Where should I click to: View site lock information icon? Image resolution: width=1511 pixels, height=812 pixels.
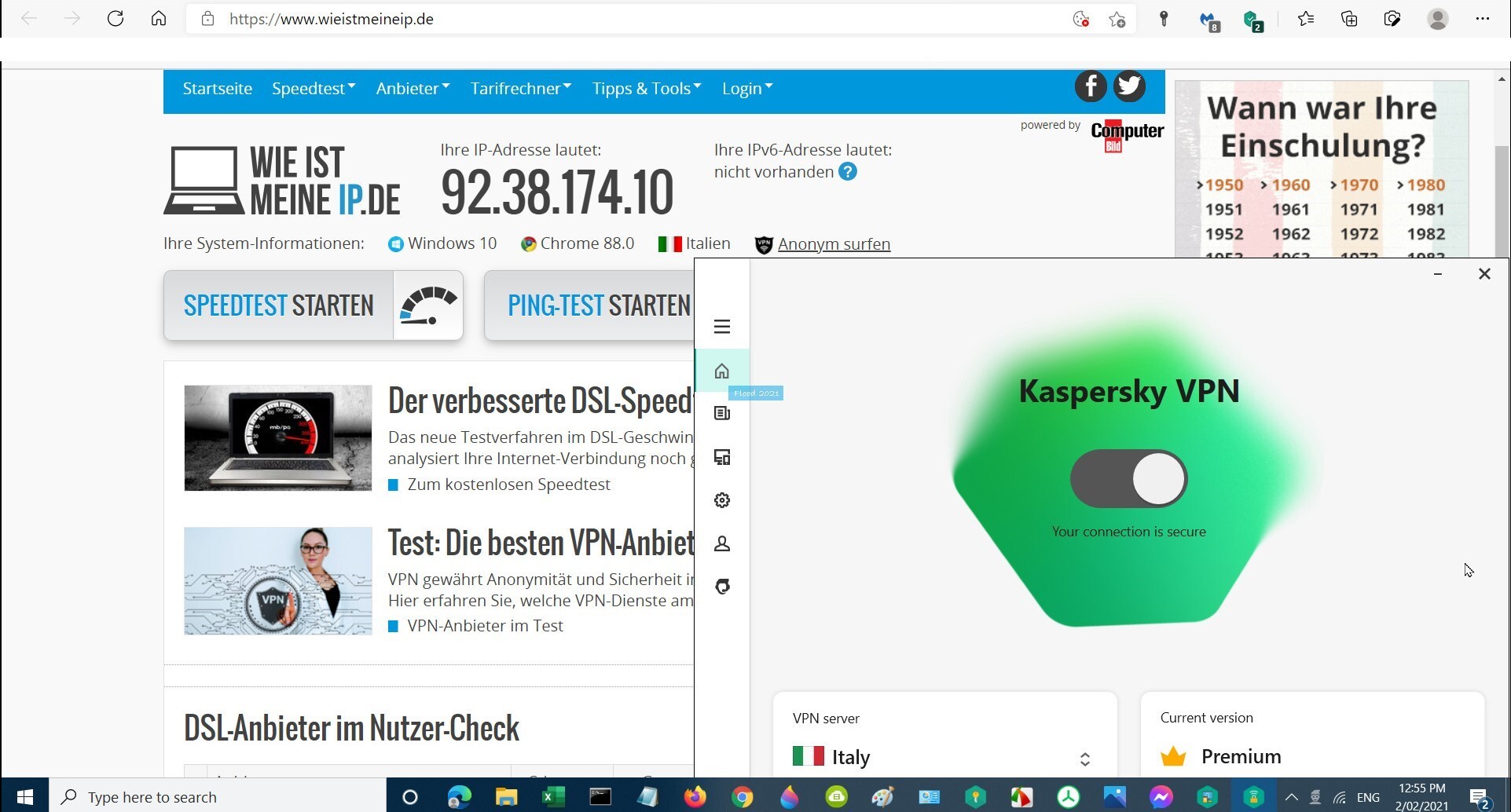tap(207, 19)
